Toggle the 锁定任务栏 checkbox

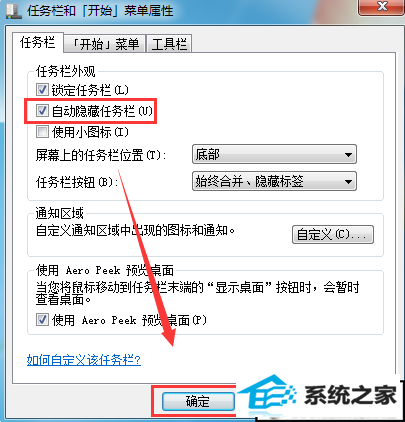(42, 90)
